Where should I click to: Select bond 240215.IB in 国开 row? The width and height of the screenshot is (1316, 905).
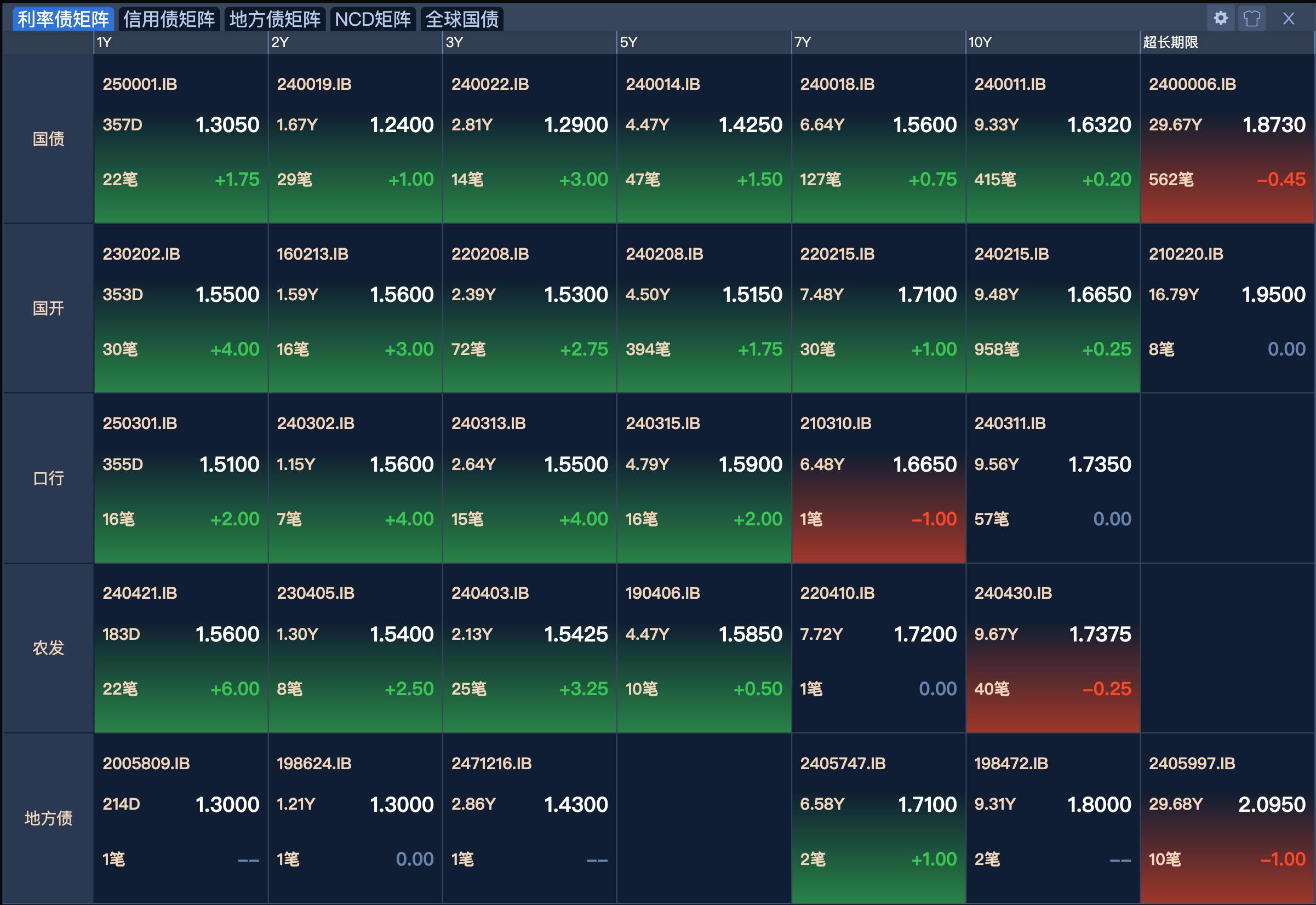click(x=1052, y=308)
